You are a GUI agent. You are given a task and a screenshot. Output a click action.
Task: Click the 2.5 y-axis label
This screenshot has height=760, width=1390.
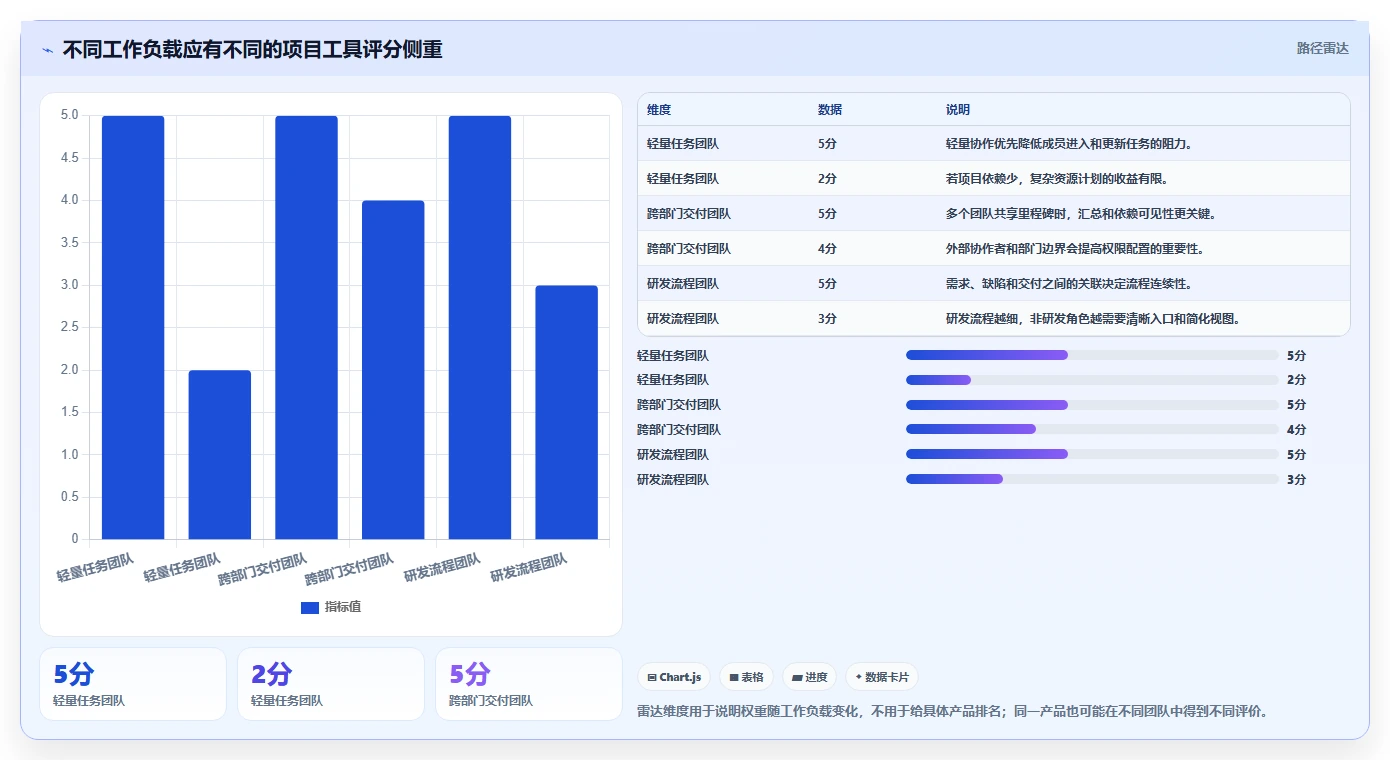(x=69, y=328)
